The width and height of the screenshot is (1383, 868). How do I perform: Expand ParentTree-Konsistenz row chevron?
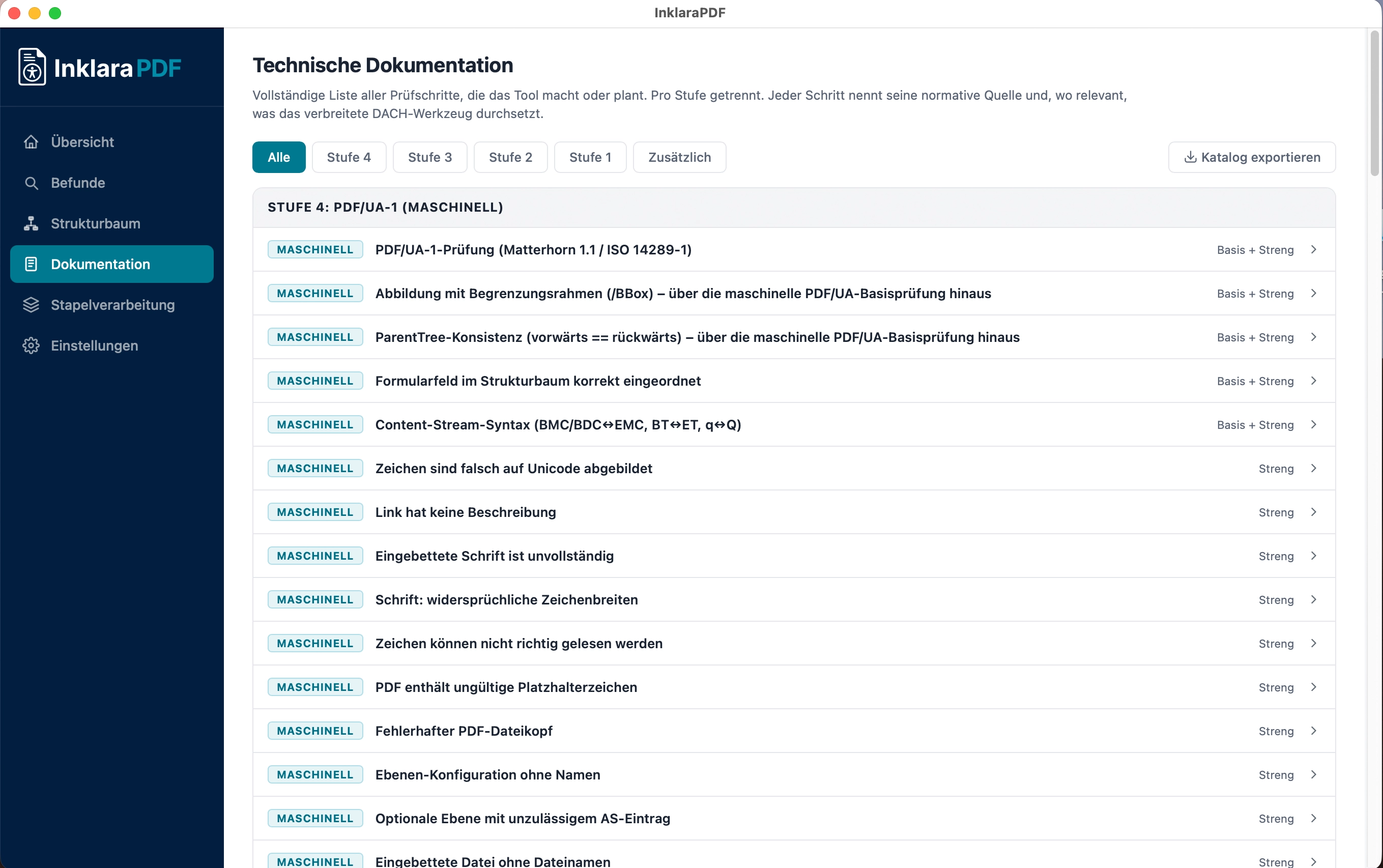pos(1313,337)
